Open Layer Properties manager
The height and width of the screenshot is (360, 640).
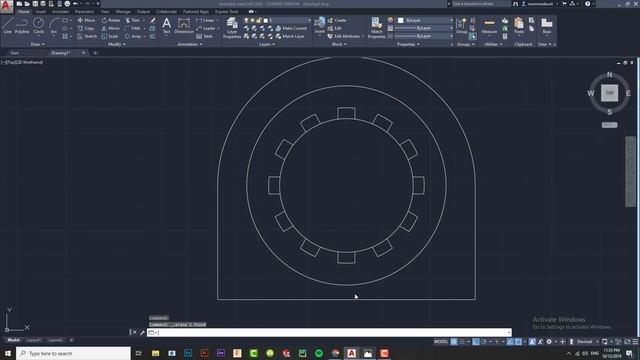[232, 28]
